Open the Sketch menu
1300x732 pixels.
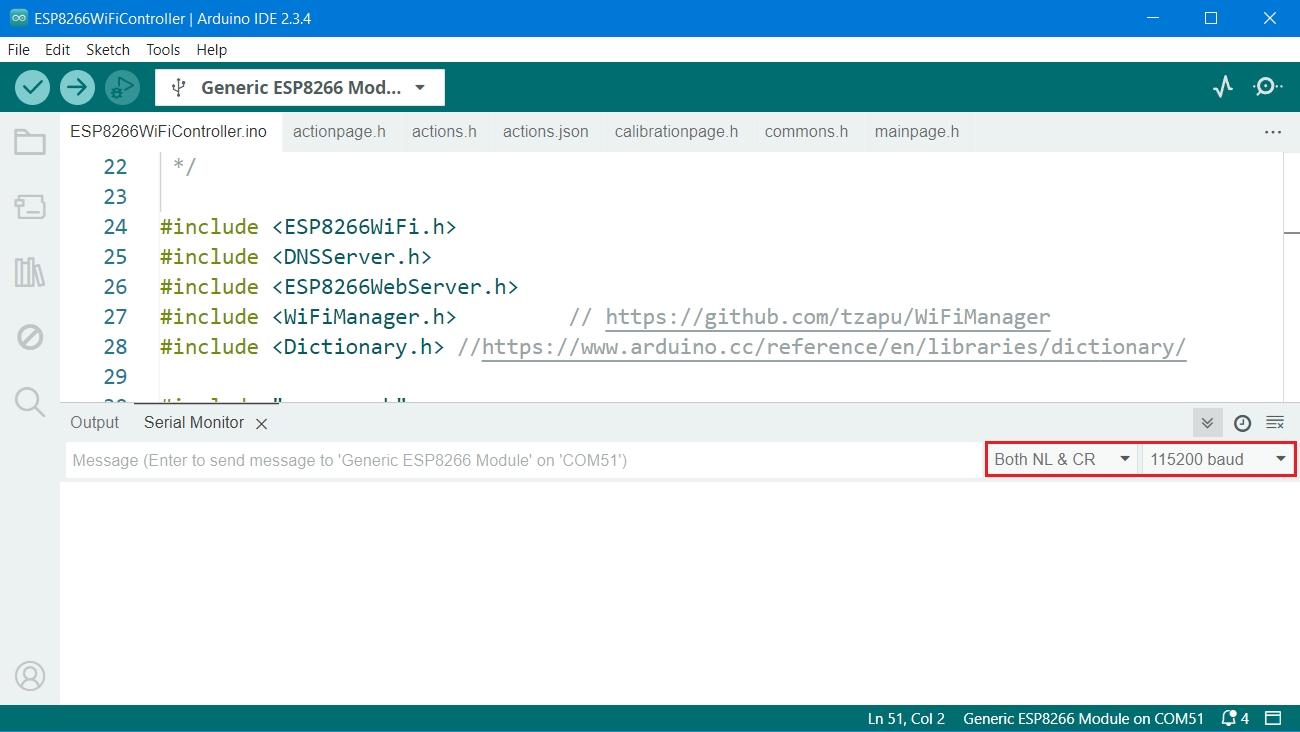[x=108, y=49]
